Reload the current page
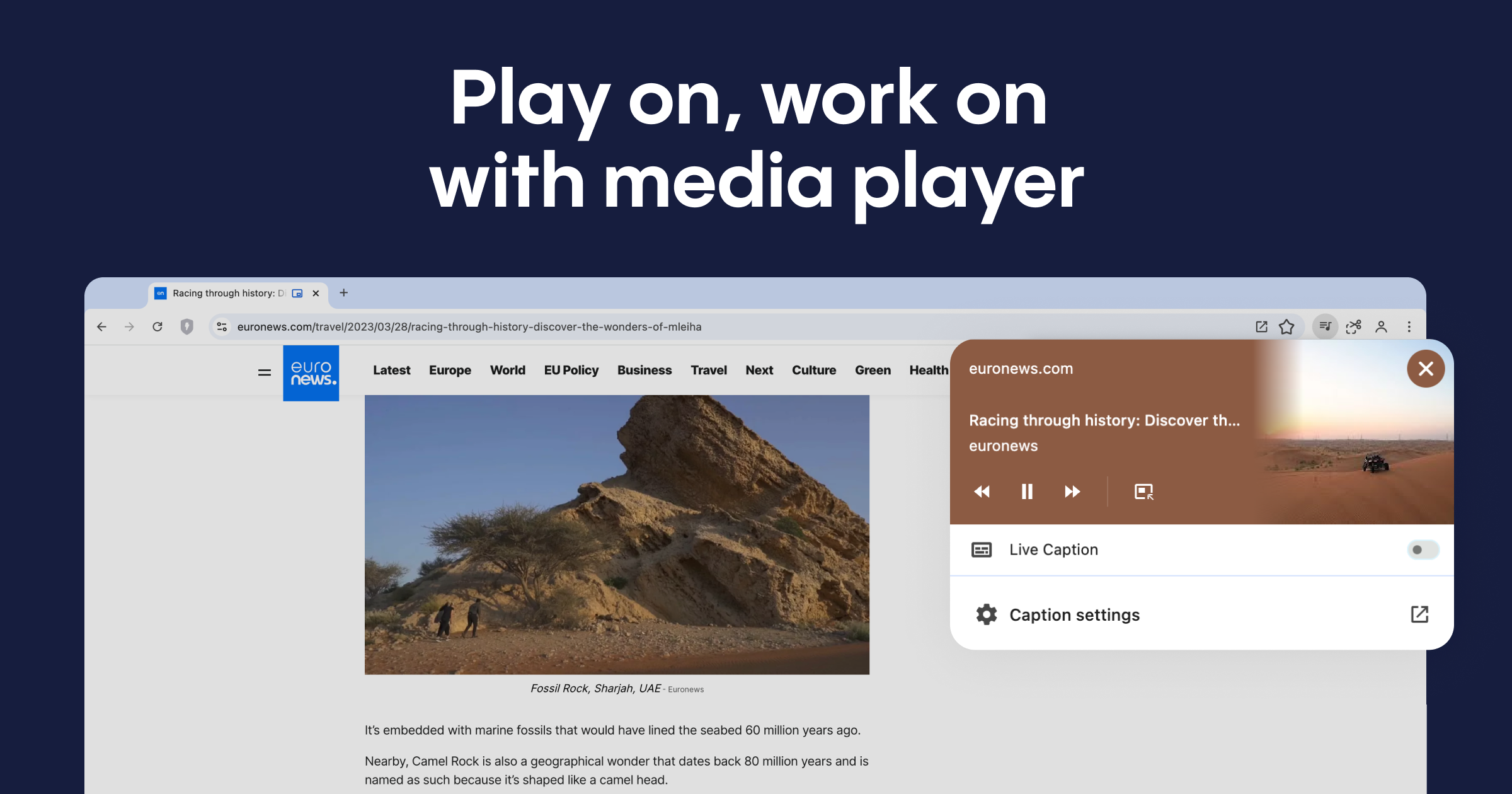 pyautogui.click(x=158, y=326)
